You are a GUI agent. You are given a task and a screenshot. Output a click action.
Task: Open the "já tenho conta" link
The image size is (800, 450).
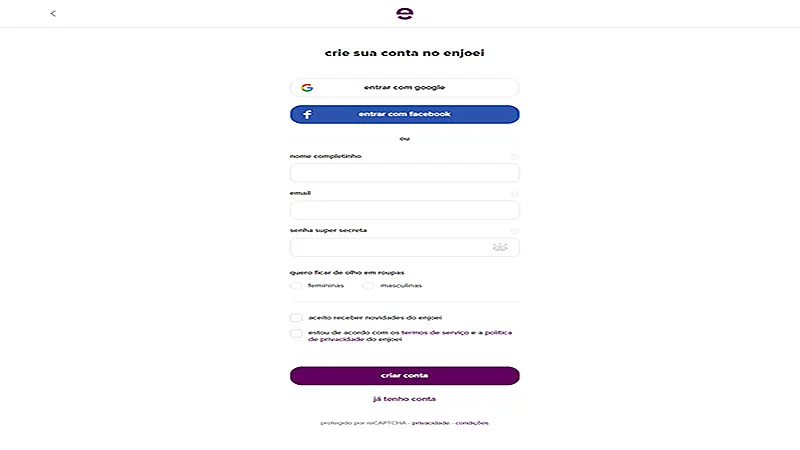coord(404,399)
